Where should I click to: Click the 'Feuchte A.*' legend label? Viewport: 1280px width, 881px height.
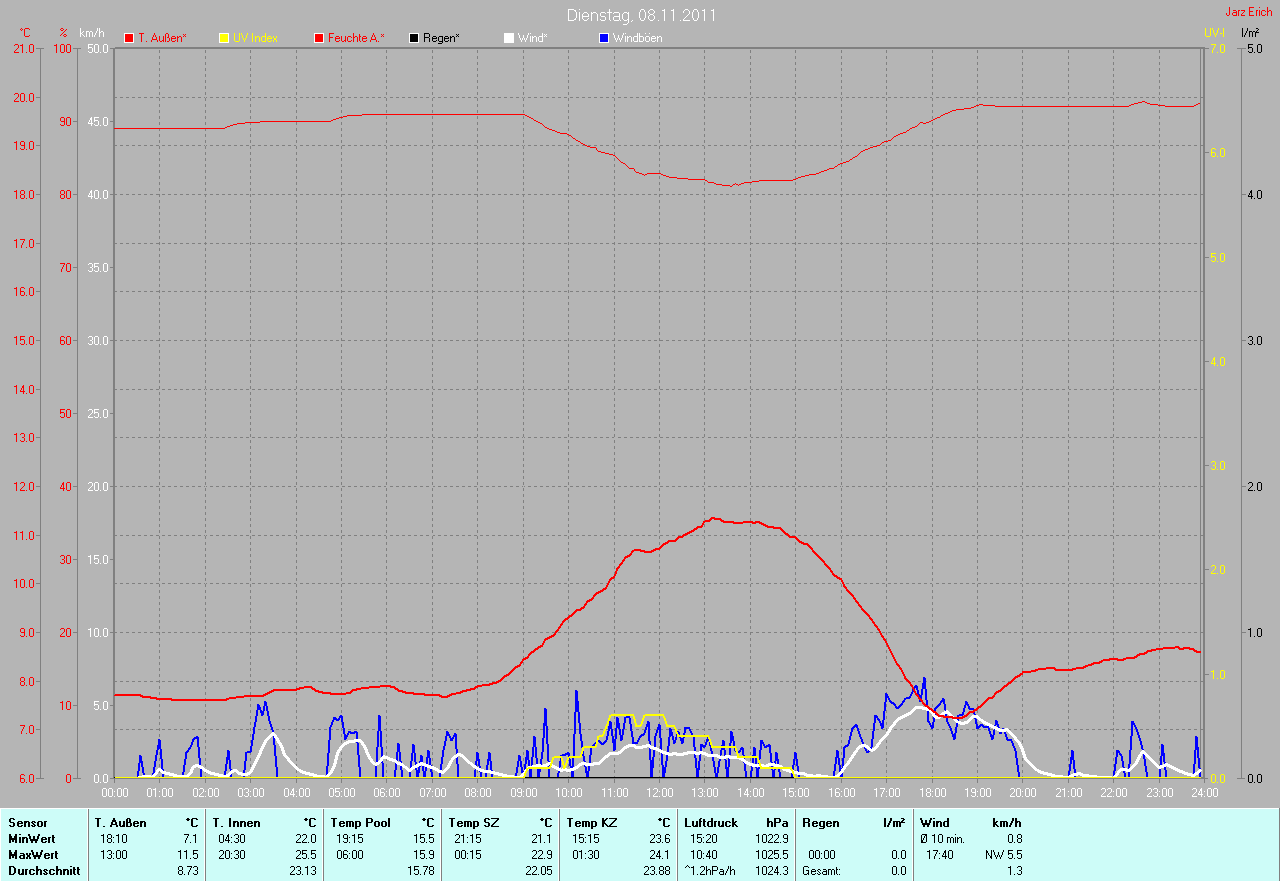click(356, 38)
